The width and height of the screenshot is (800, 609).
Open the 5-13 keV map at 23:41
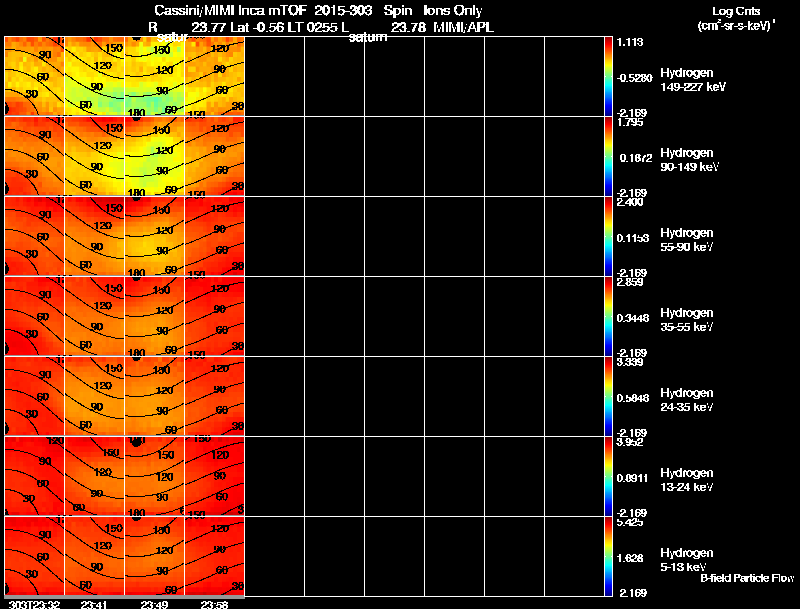coord(94,556)
